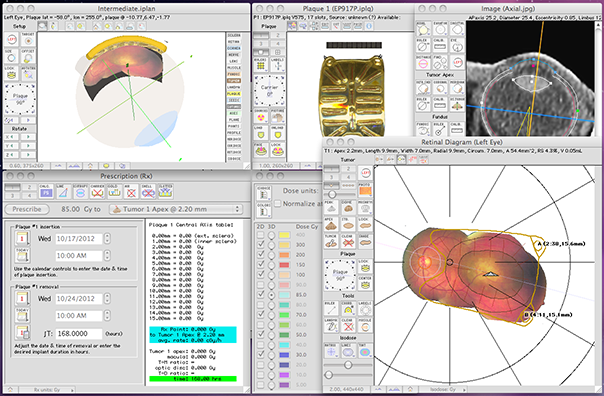Screen dimensions: 604x396
Task: Adjust upper Isodose slider in Retinal Diagram
Action: pos(348,364)
